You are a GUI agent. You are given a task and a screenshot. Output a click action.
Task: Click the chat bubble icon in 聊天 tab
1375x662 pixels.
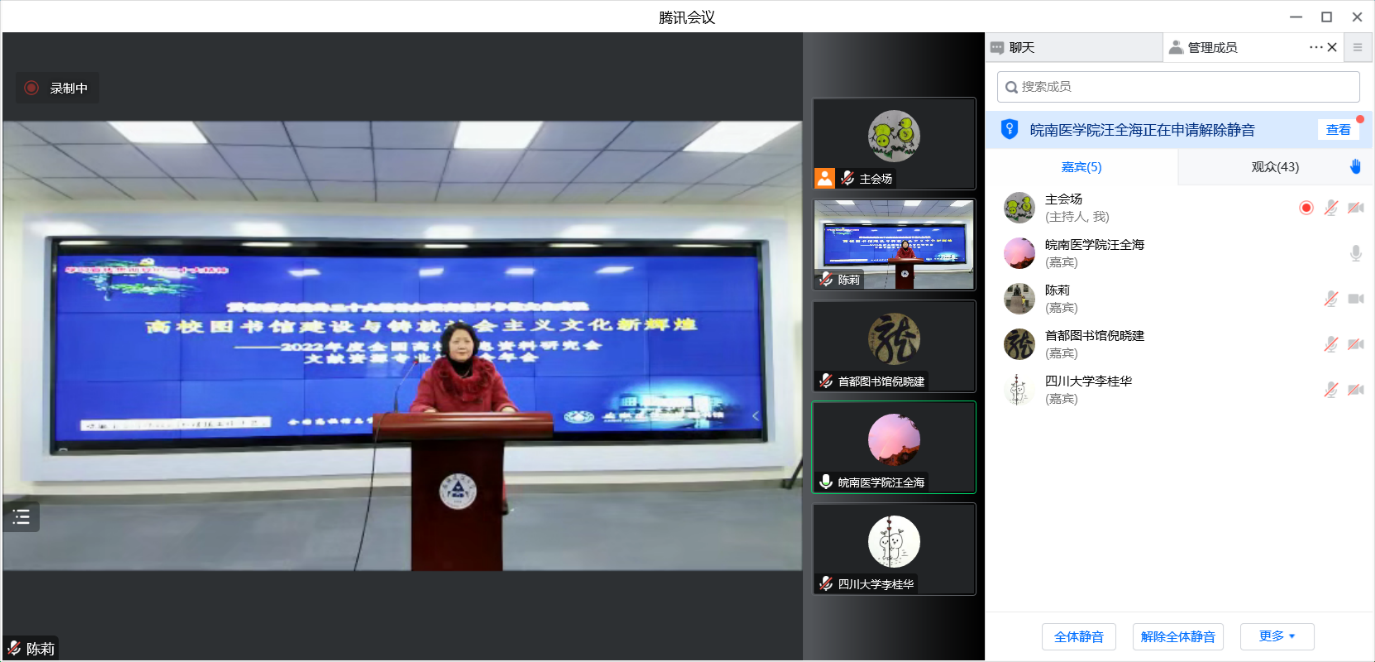(997, 47)
